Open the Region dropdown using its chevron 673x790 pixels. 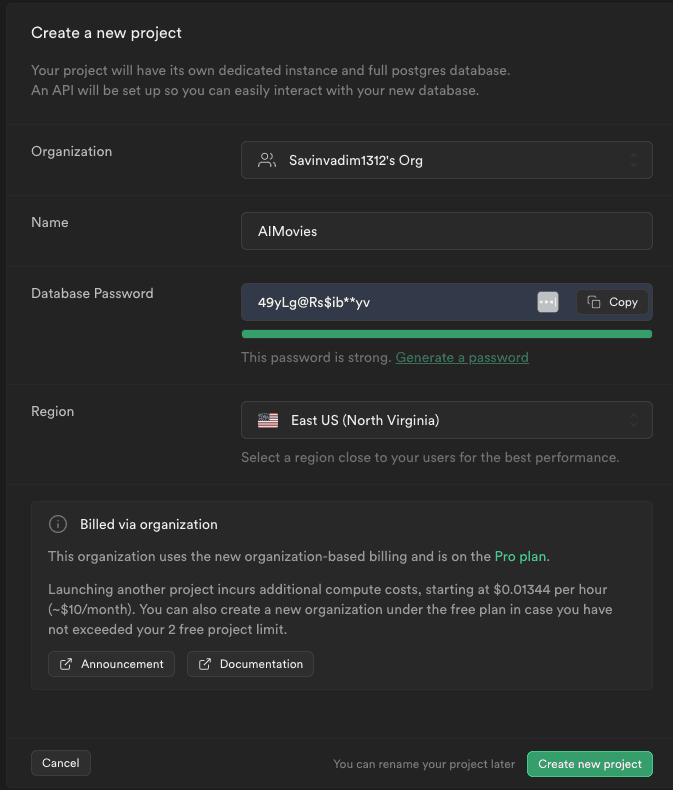point(633,421)
